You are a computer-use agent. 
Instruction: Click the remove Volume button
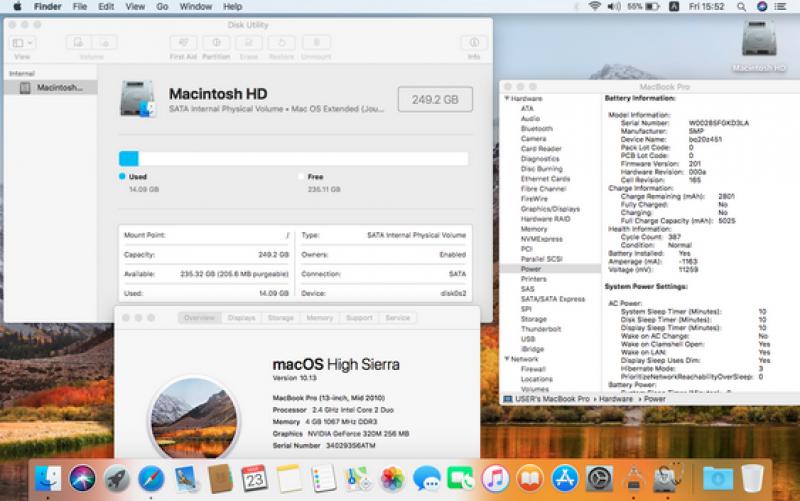point(105,43)
